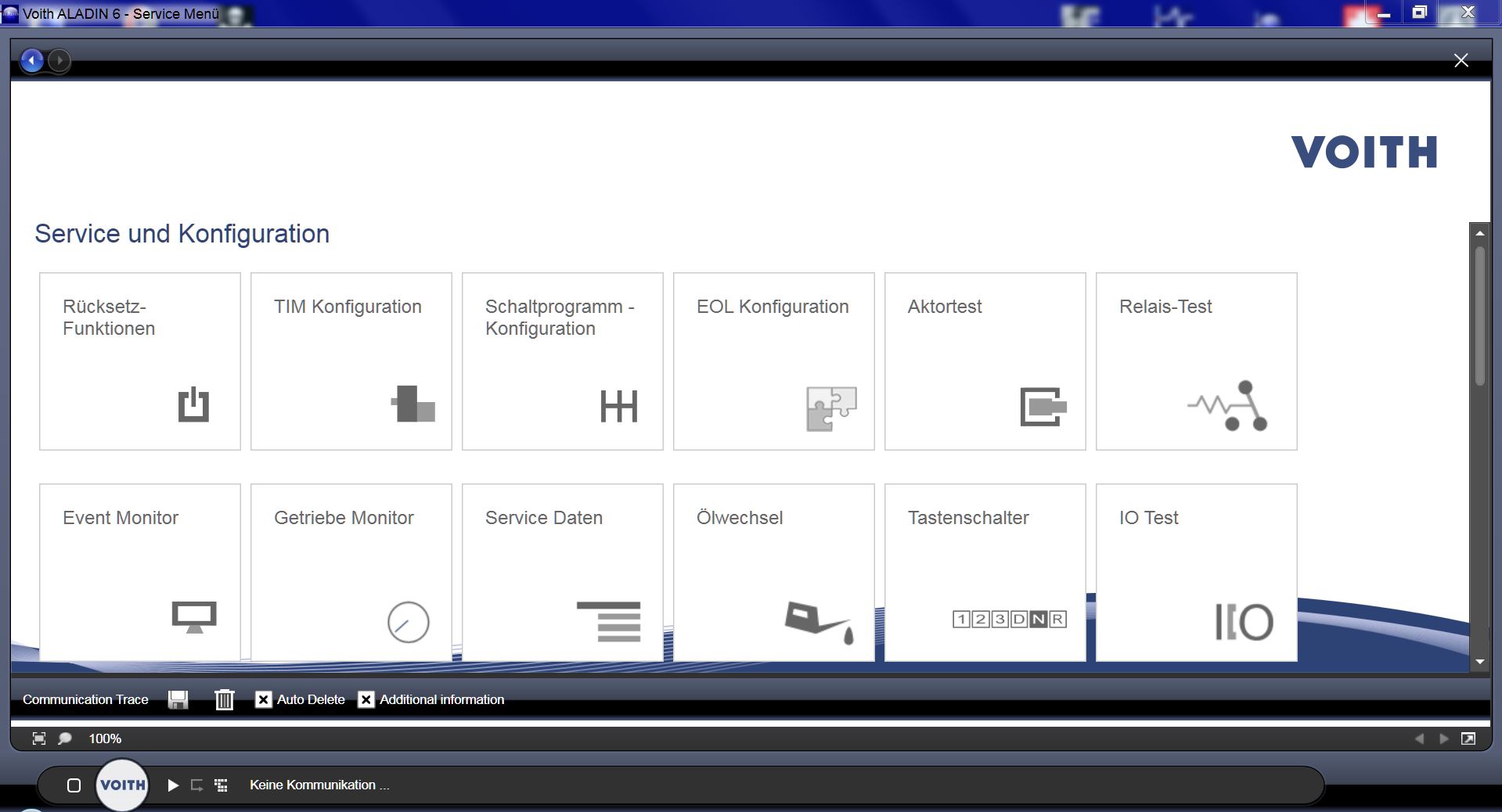The height and width of the screenshot is (812, 1502).
Task: Minimize the Voith ALADIN window
Action: [x=1383, y=14]
